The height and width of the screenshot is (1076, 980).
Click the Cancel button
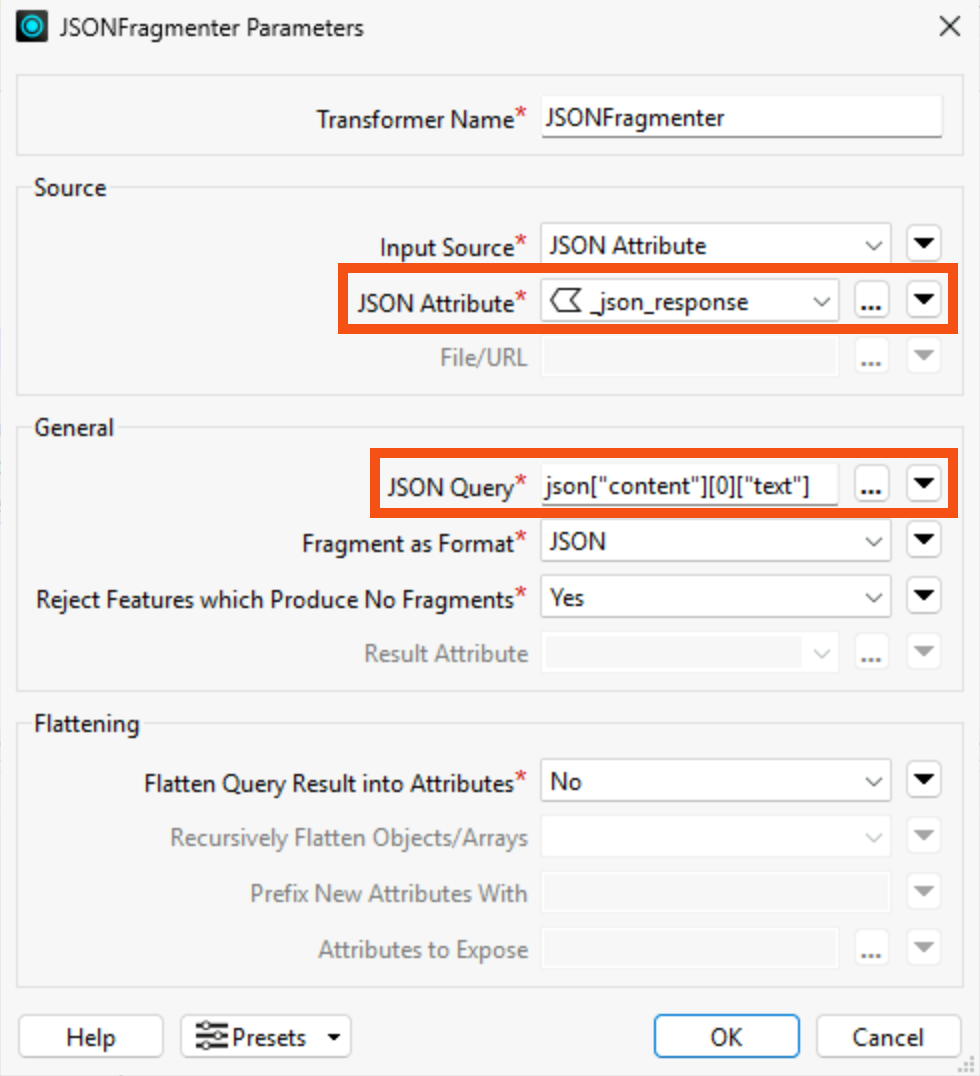[888, 1036]
